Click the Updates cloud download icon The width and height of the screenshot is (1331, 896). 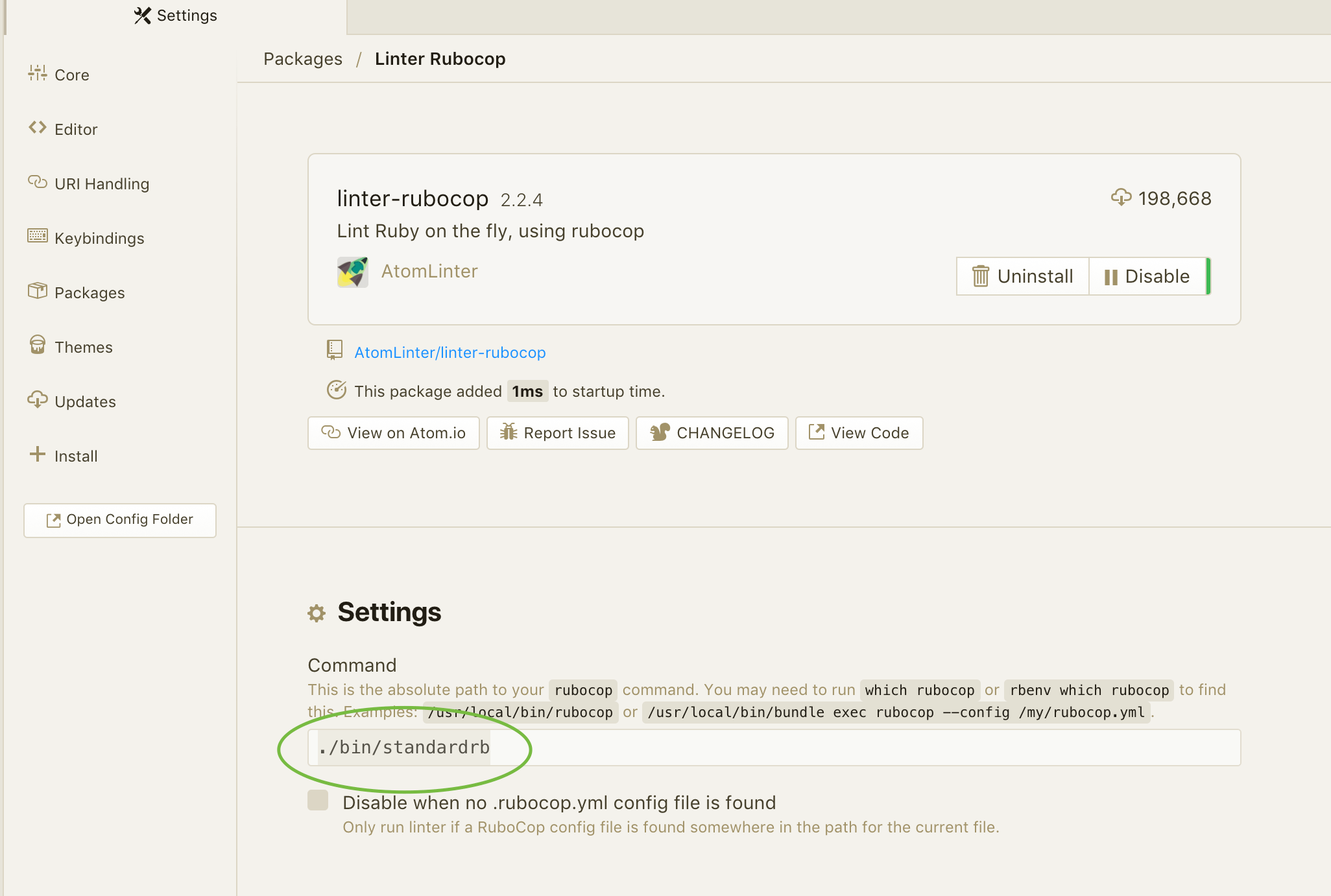(x=38, y=399)
